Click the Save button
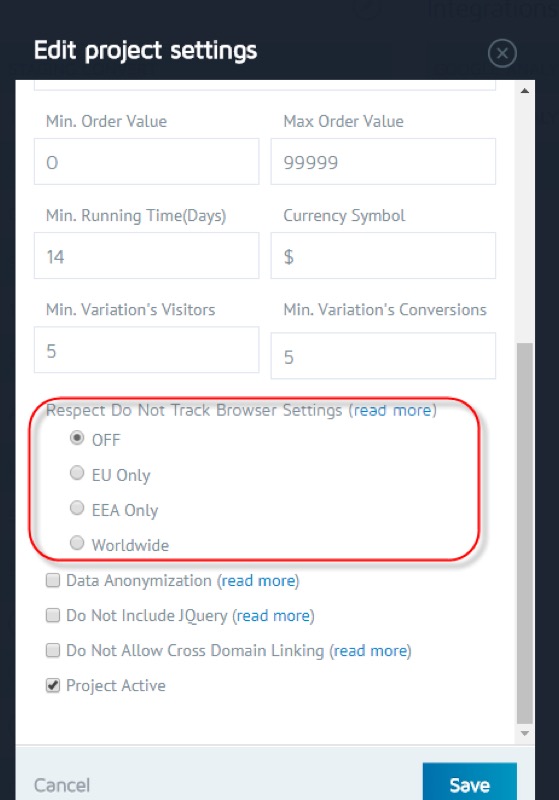559x800 pixels. click(469, 782)
